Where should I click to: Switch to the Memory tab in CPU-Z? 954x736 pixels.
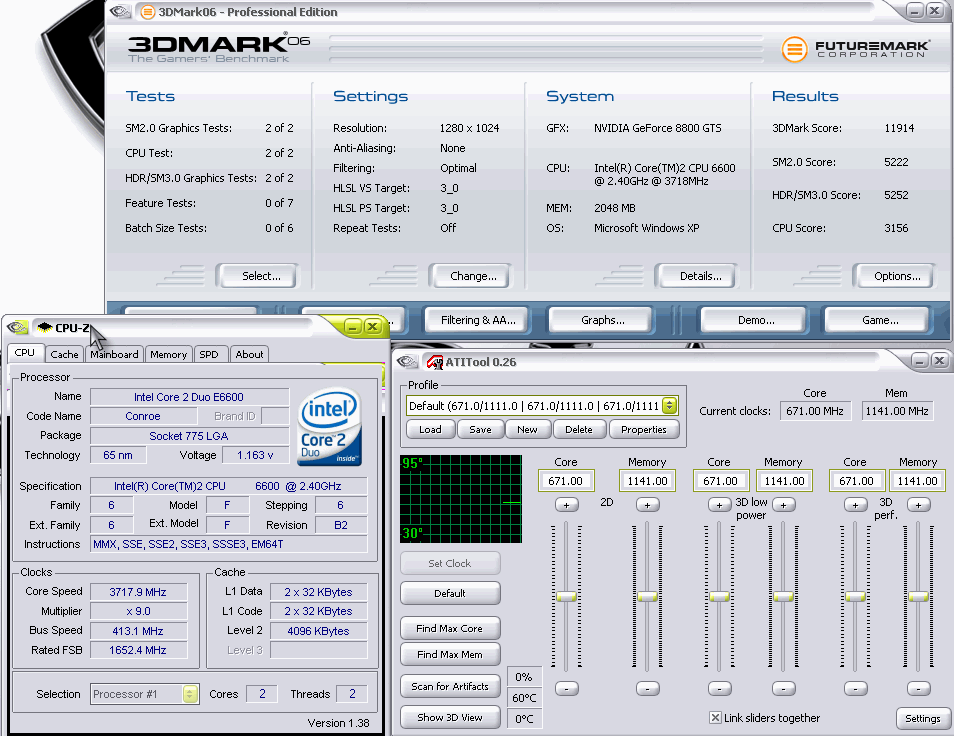pos(169,354)
